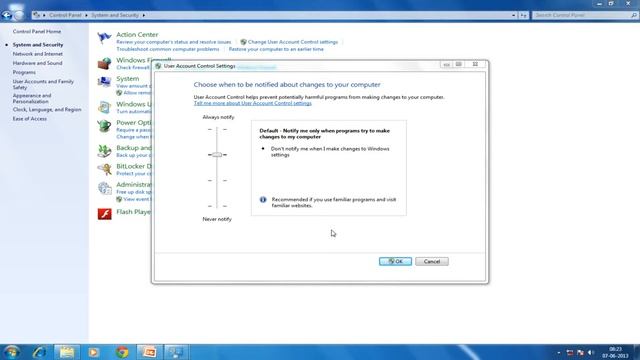Launch Google Chrome from taskbar
The width and height of the screenshot is (640, 360).
point(122,352)
